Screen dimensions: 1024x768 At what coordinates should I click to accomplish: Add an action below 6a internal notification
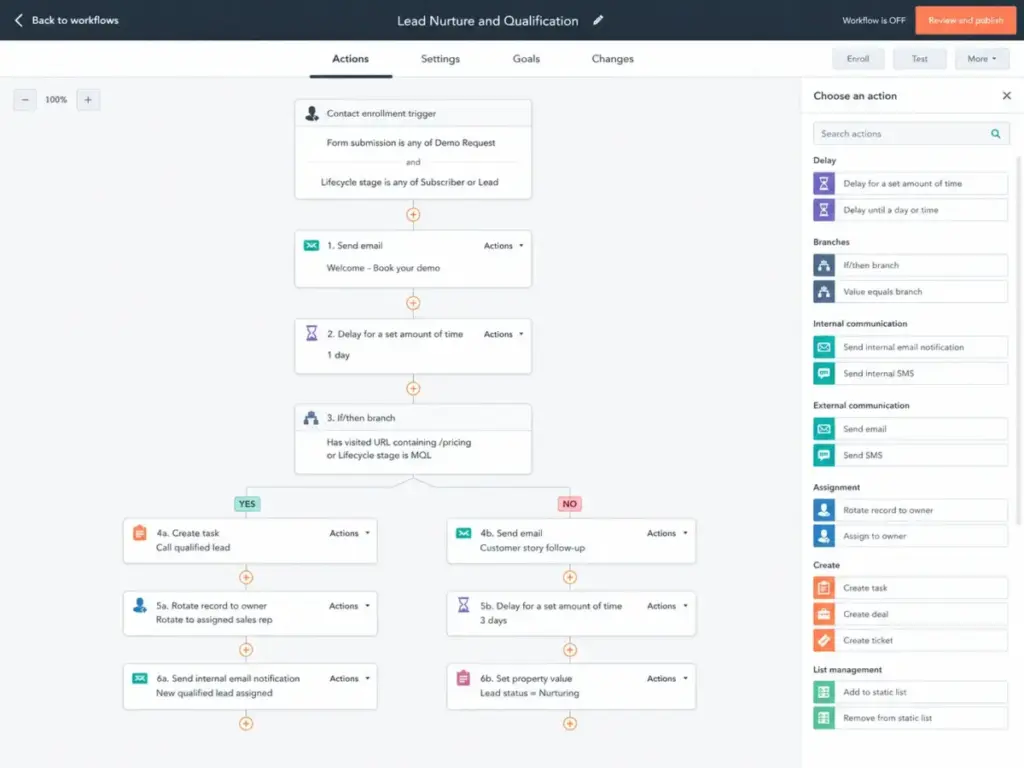coord(246,724)
